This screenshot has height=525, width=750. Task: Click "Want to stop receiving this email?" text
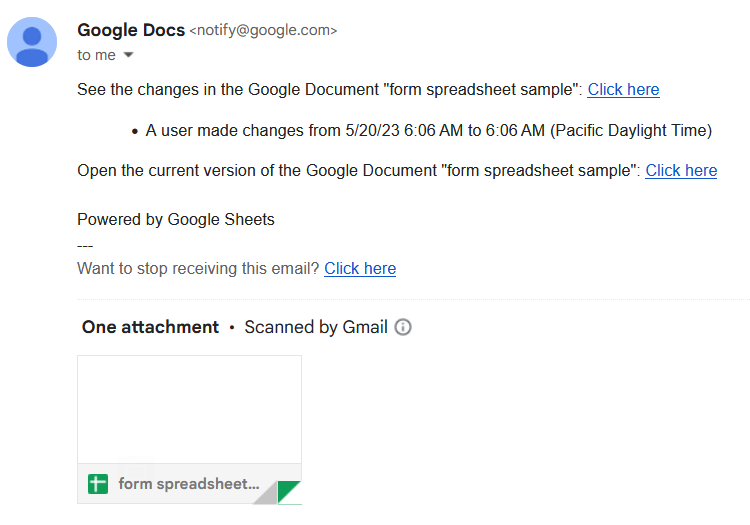point(198,268)
